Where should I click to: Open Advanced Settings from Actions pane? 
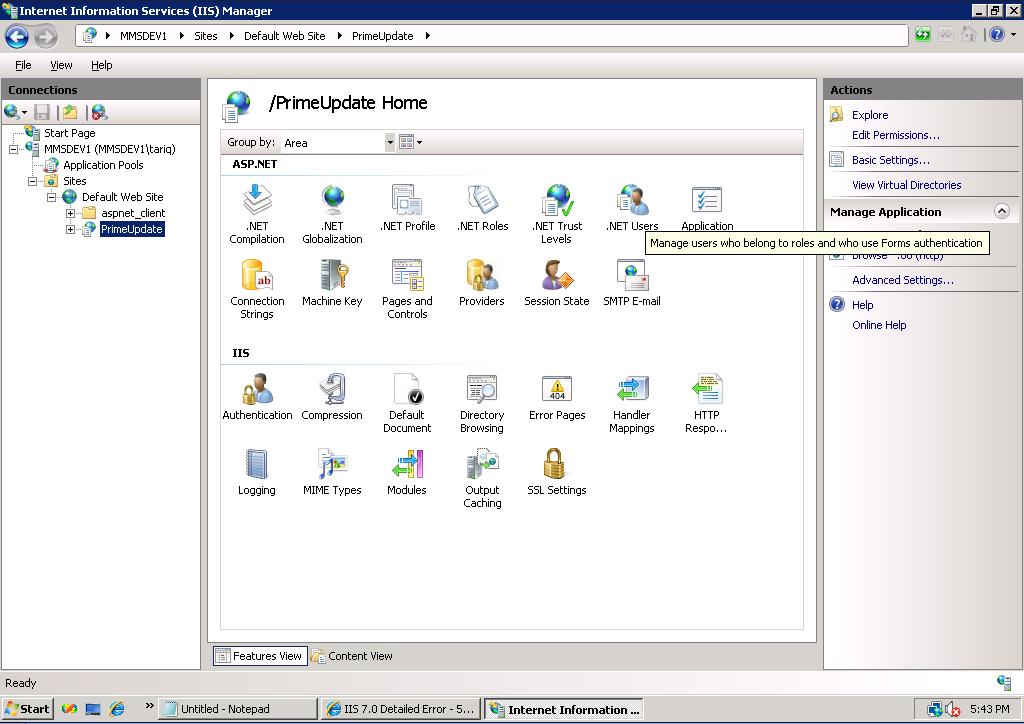coord(903,280)
